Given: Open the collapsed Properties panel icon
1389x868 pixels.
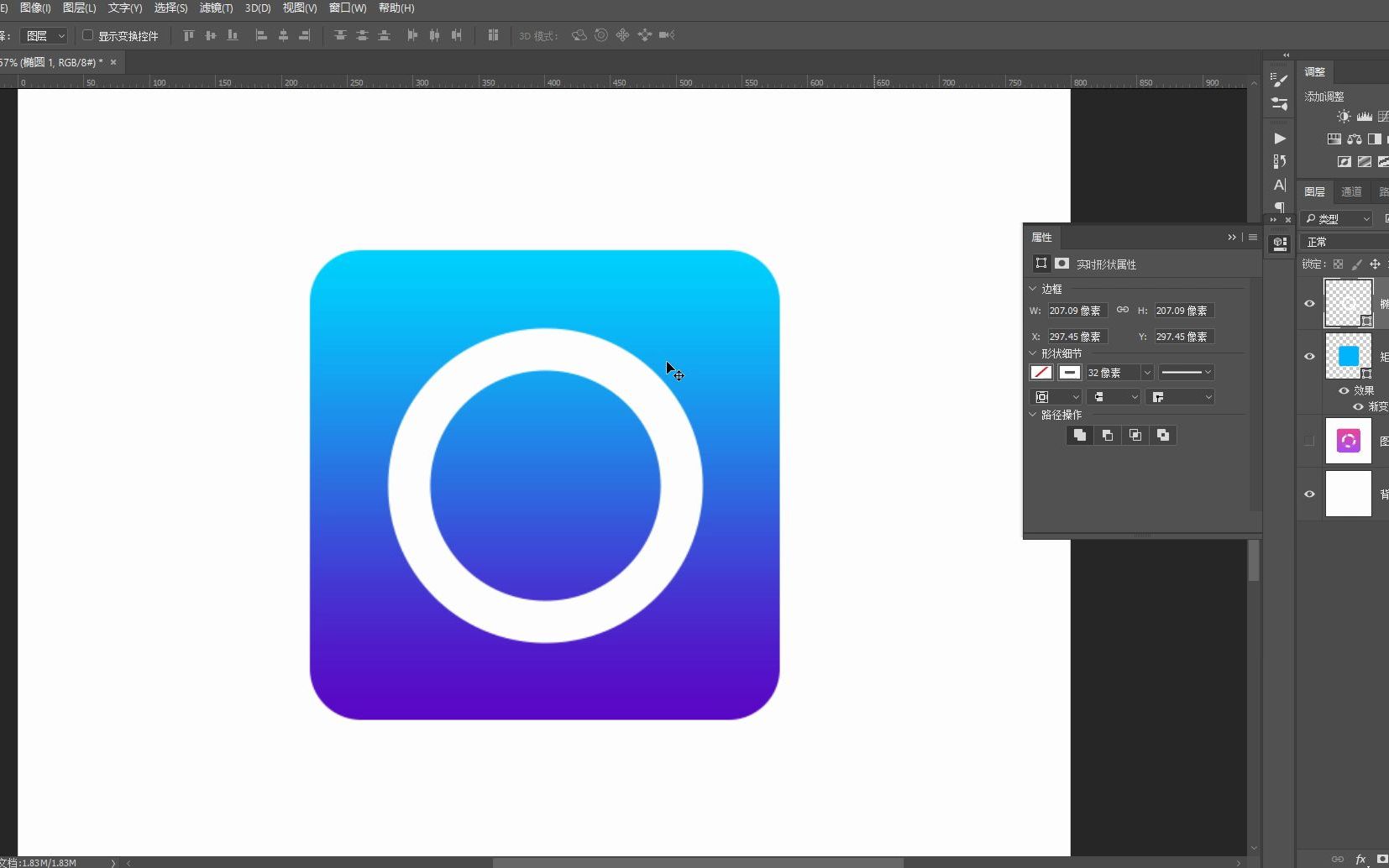Looking at the screenshot, I should click(x=1280, y=243).
